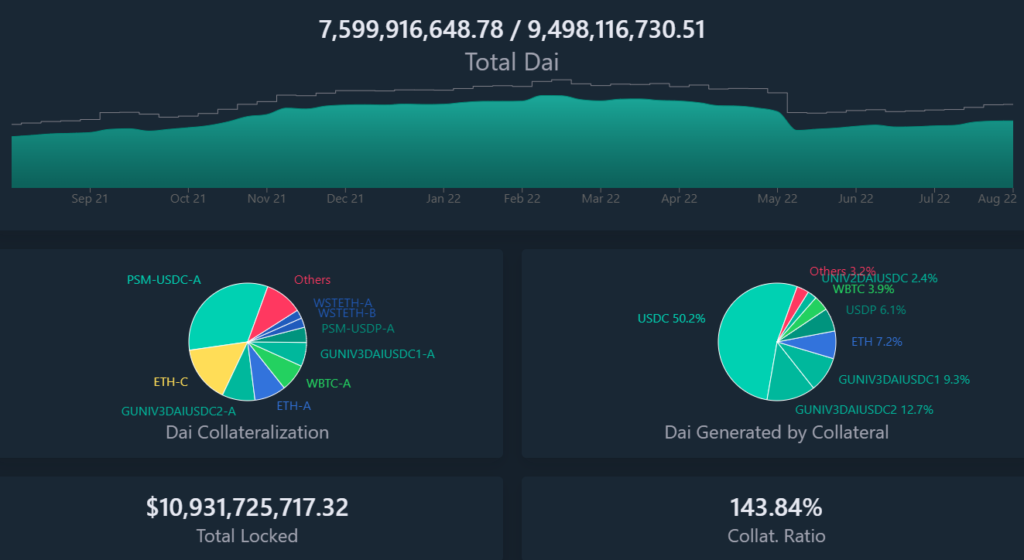Select the WSTETH-A label

coord(343,302)
